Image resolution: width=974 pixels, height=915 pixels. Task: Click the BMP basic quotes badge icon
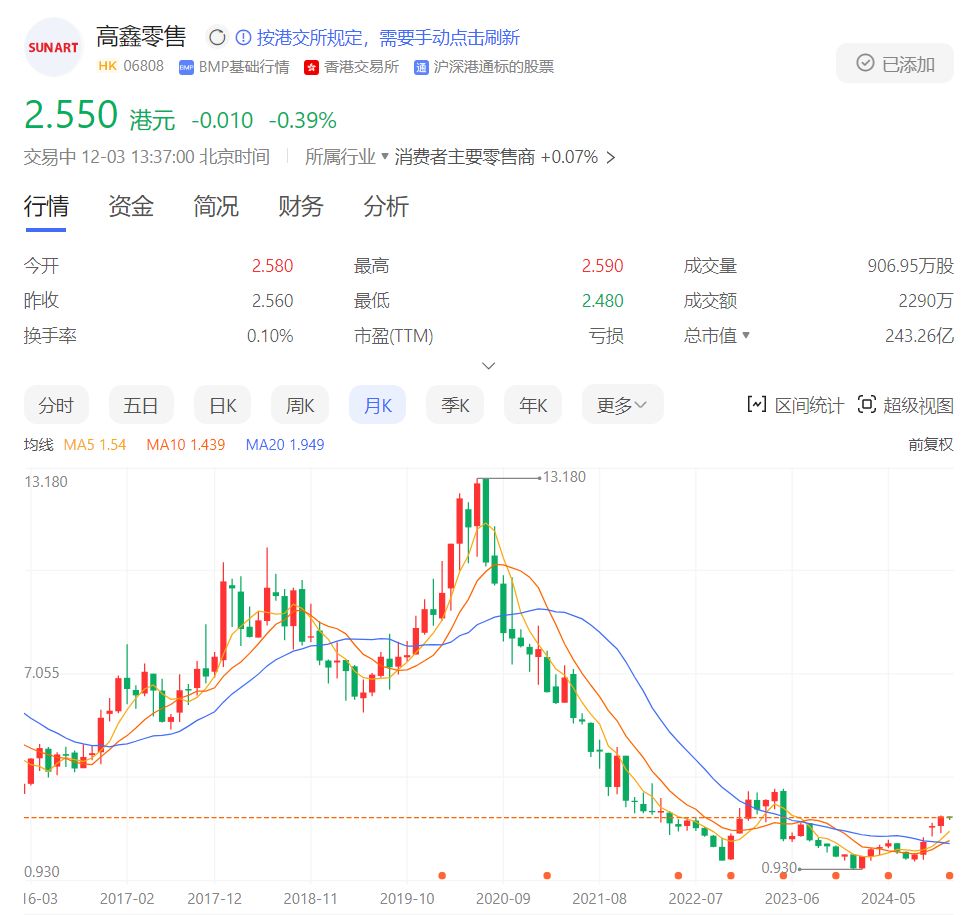186,68
